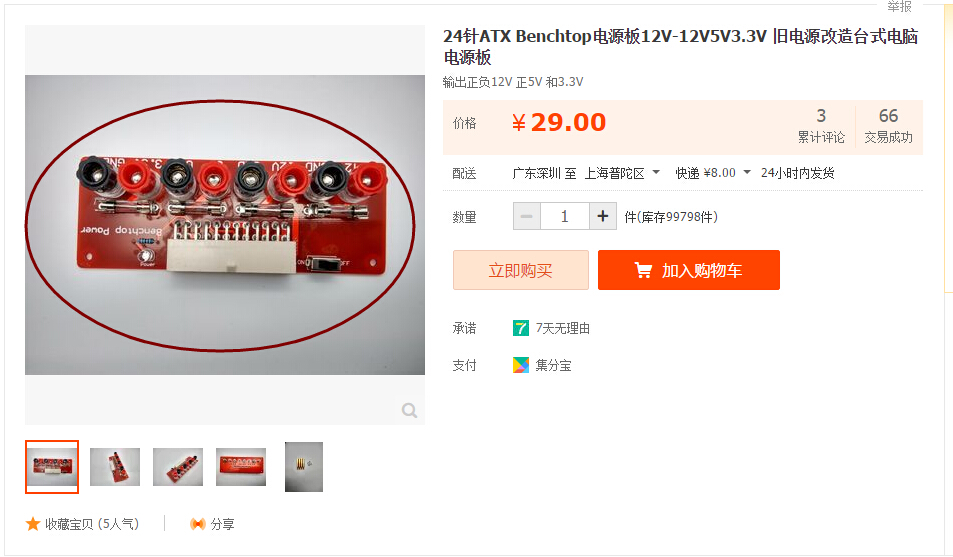Decrease quantity with the minus button
Image resolution: width=953 pixels, height=557 pixels.
(x=527, y=216)
